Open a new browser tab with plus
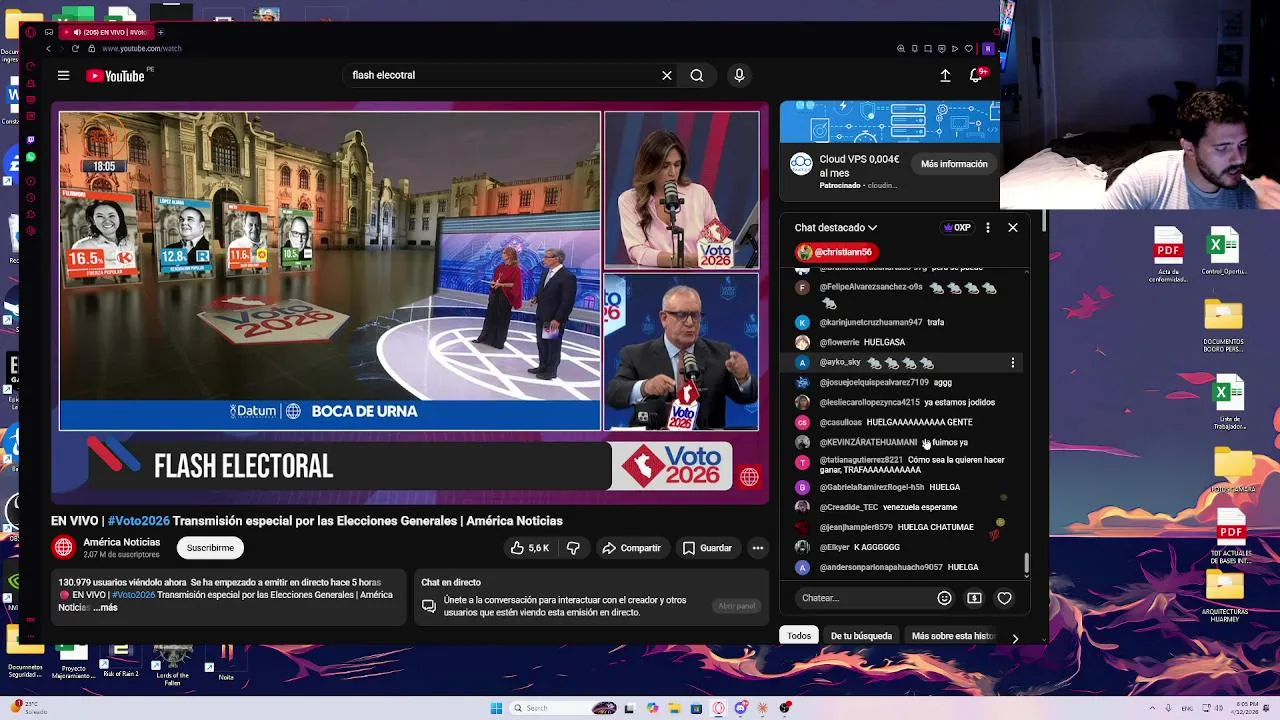Image resolution: width=1280 pixels, height=720 pixels. (x=160, y=32)
